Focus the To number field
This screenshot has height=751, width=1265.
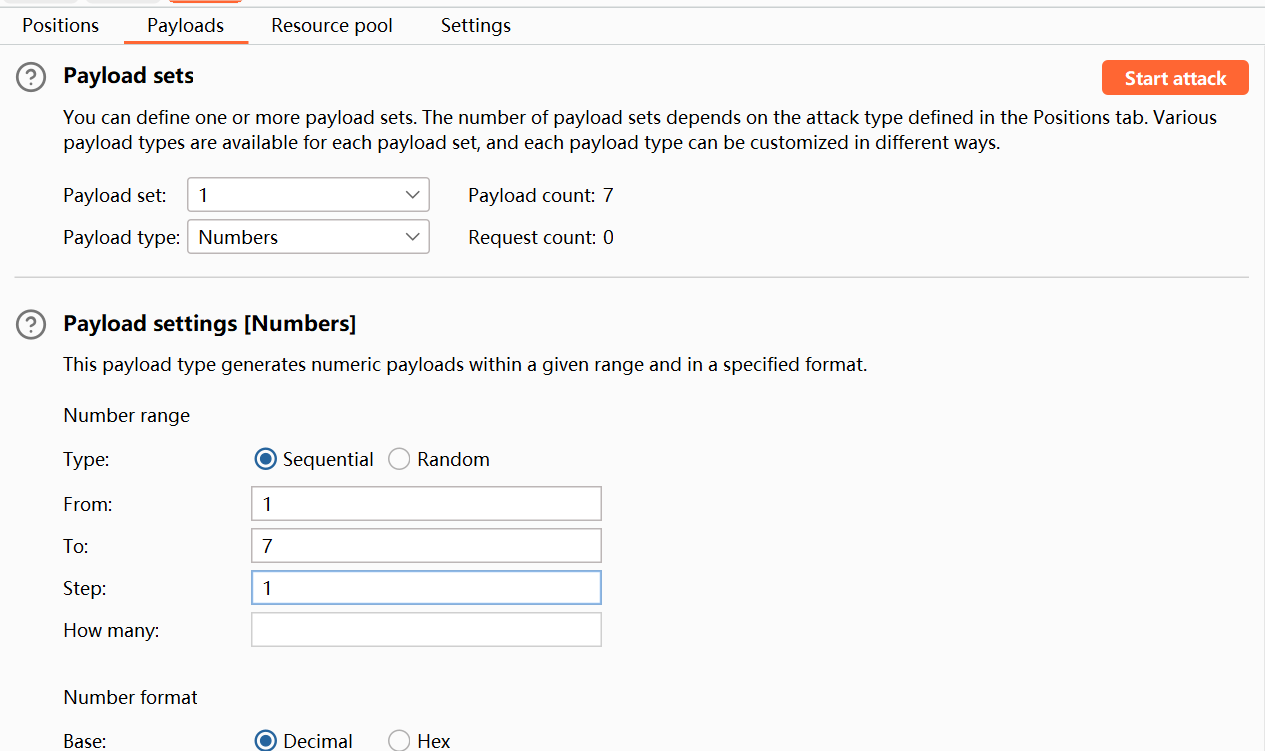(x=426, y=546)
